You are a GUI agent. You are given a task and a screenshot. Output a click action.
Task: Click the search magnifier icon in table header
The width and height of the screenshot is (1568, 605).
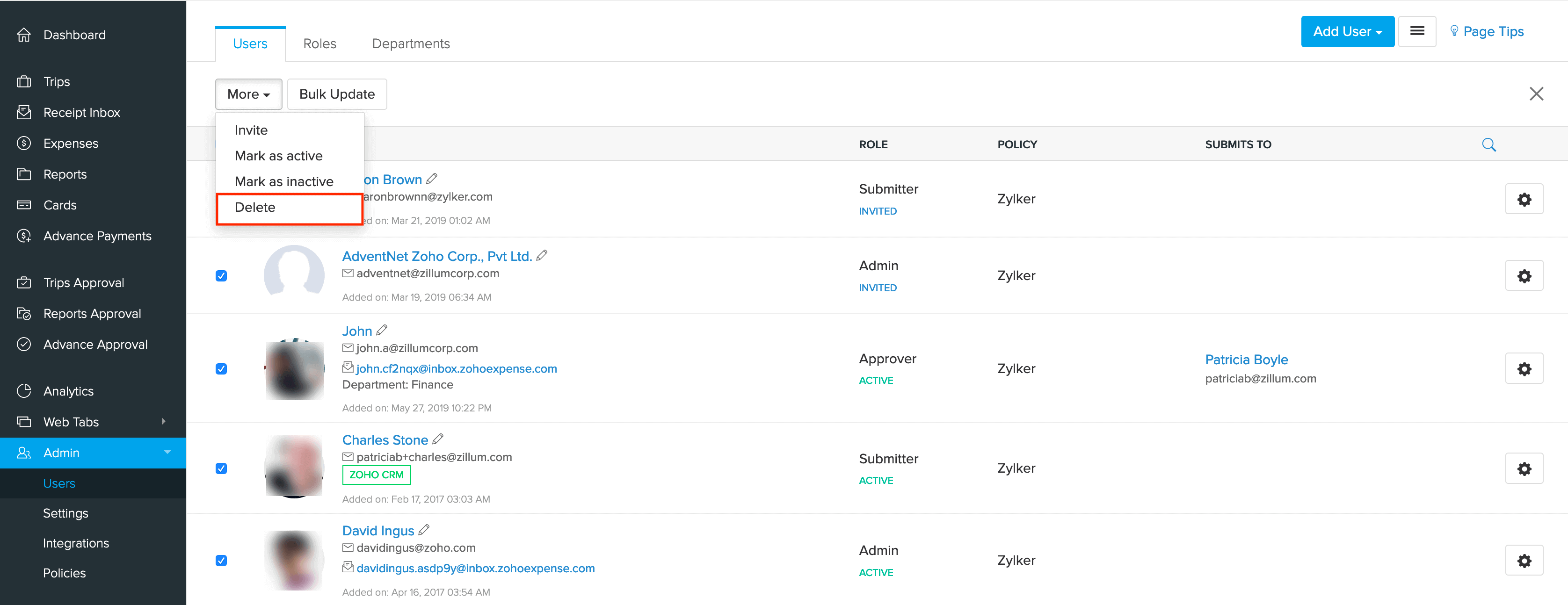click(1488, 145)
